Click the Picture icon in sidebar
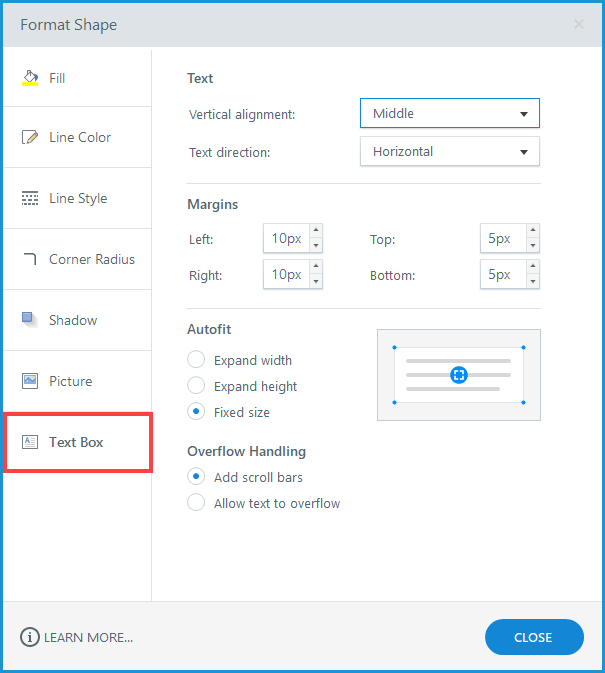 (30, 381)
